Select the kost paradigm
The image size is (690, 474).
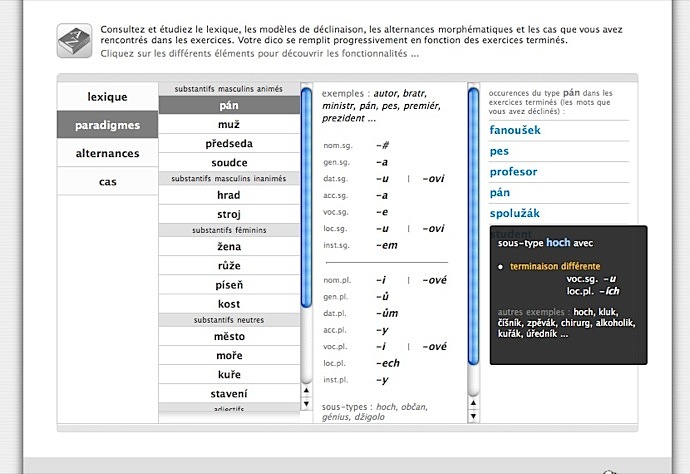(229, 304)
